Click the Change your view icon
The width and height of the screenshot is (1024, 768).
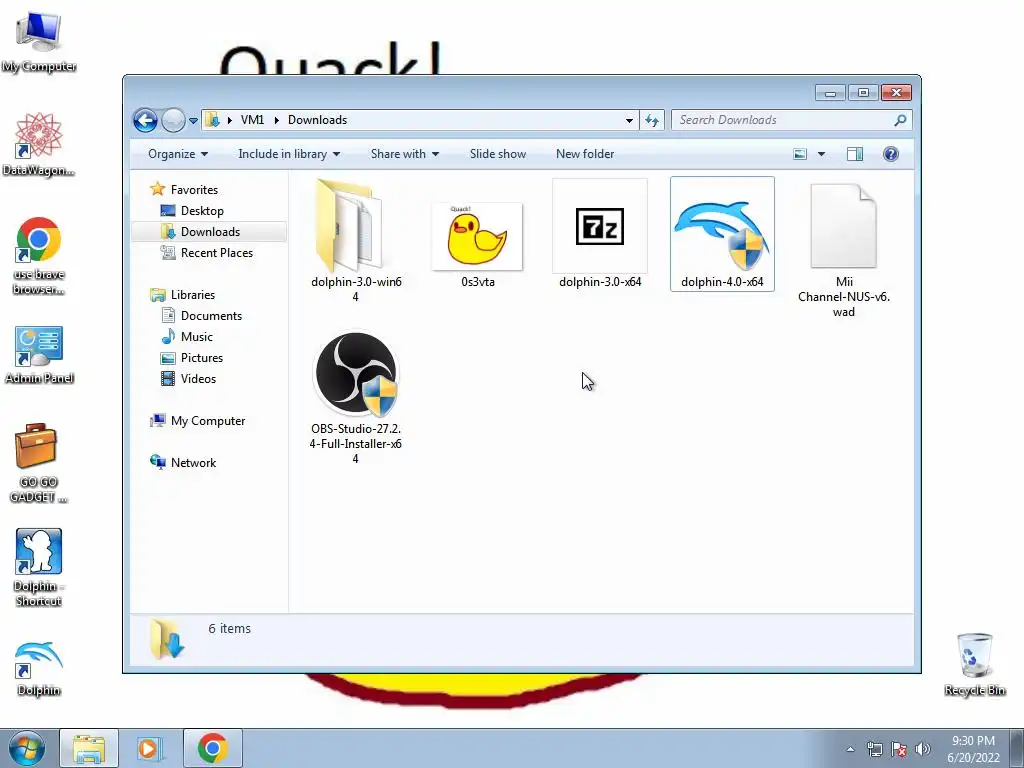pos(800,154)
